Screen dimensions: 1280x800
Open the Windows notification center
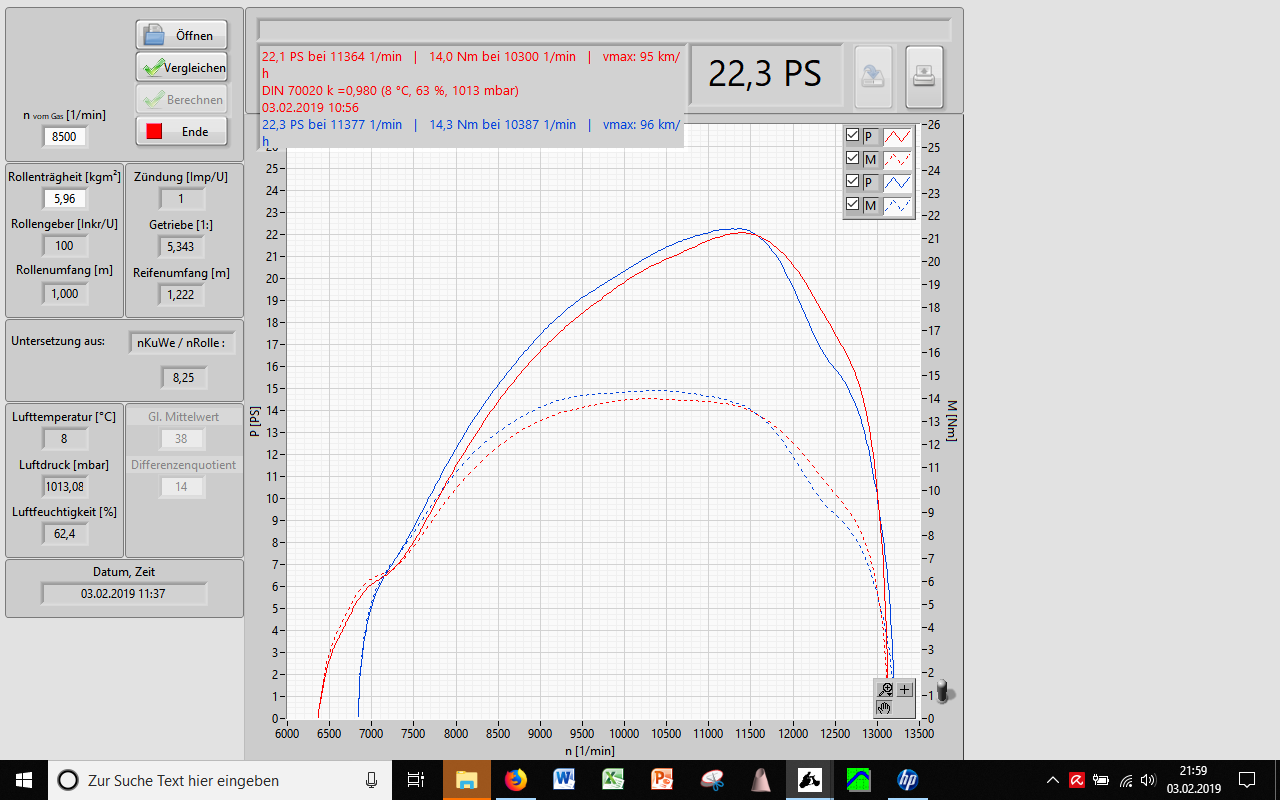pos(1247,780)
